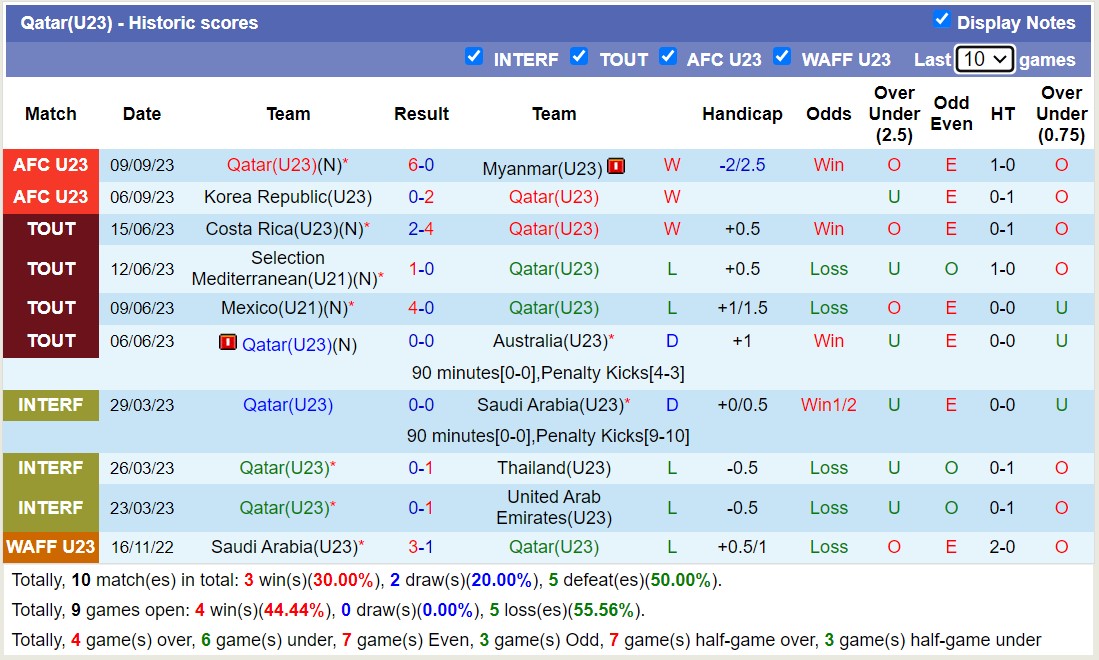This screenshot has height=660, width=1099.
Task: Uncheck the INTERF filter checkbox
Action: click(474, 57)
